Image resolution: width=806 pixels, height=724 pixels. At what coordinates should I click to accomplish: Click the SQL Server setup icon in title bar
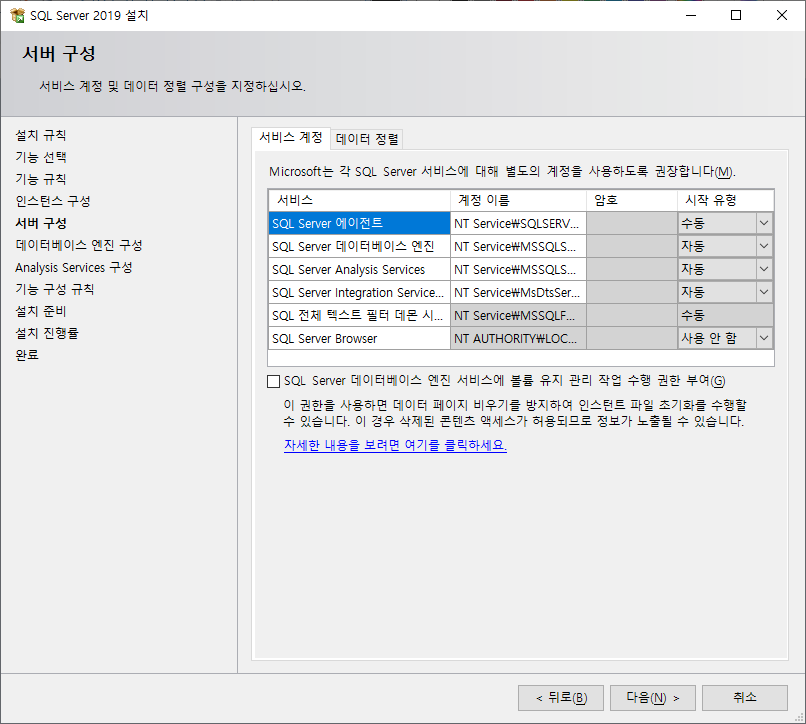point(17,15)
